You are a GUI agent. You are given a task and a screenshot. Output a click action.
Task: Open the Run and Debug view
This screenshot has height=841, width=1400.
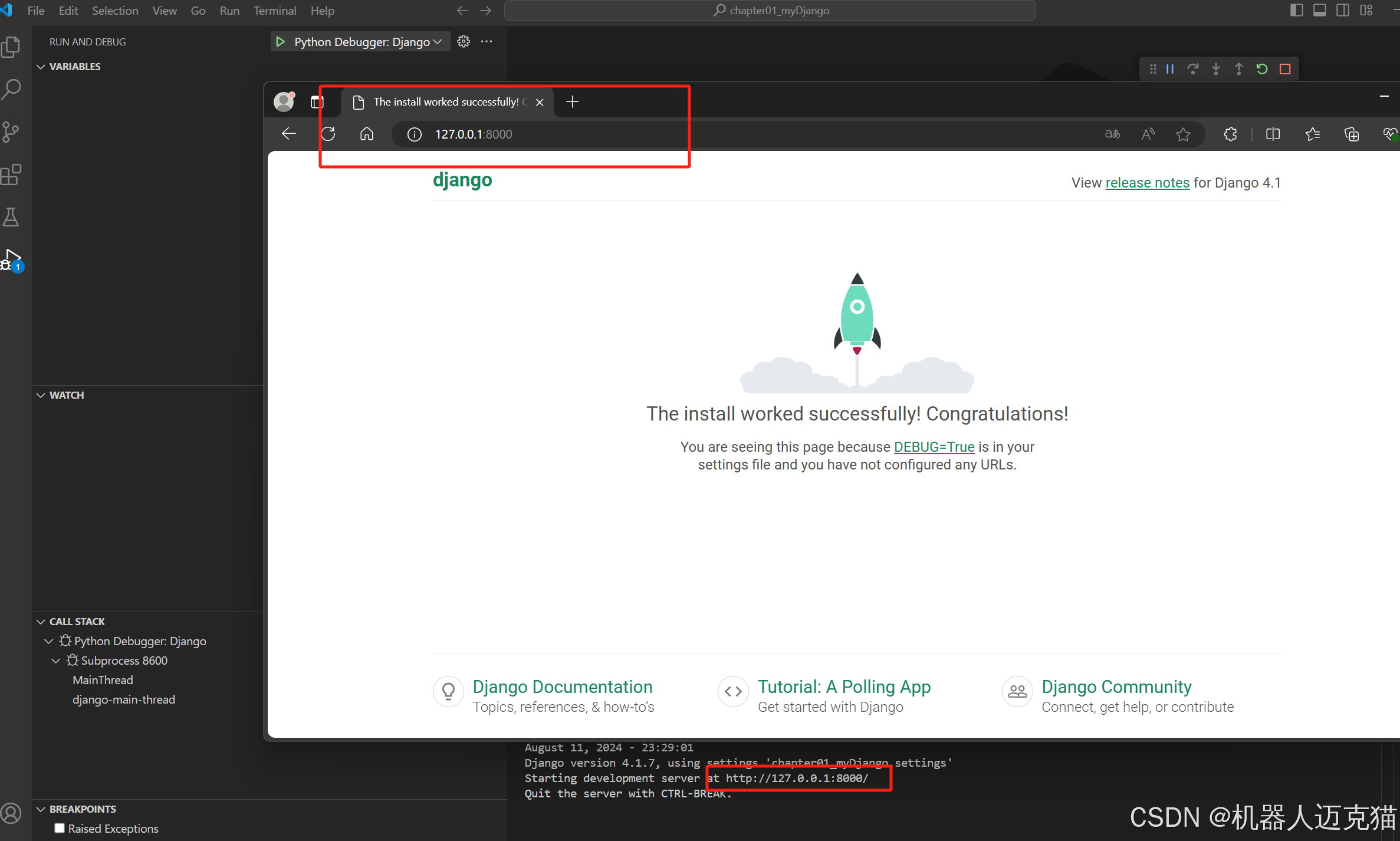tap(11, 259)
